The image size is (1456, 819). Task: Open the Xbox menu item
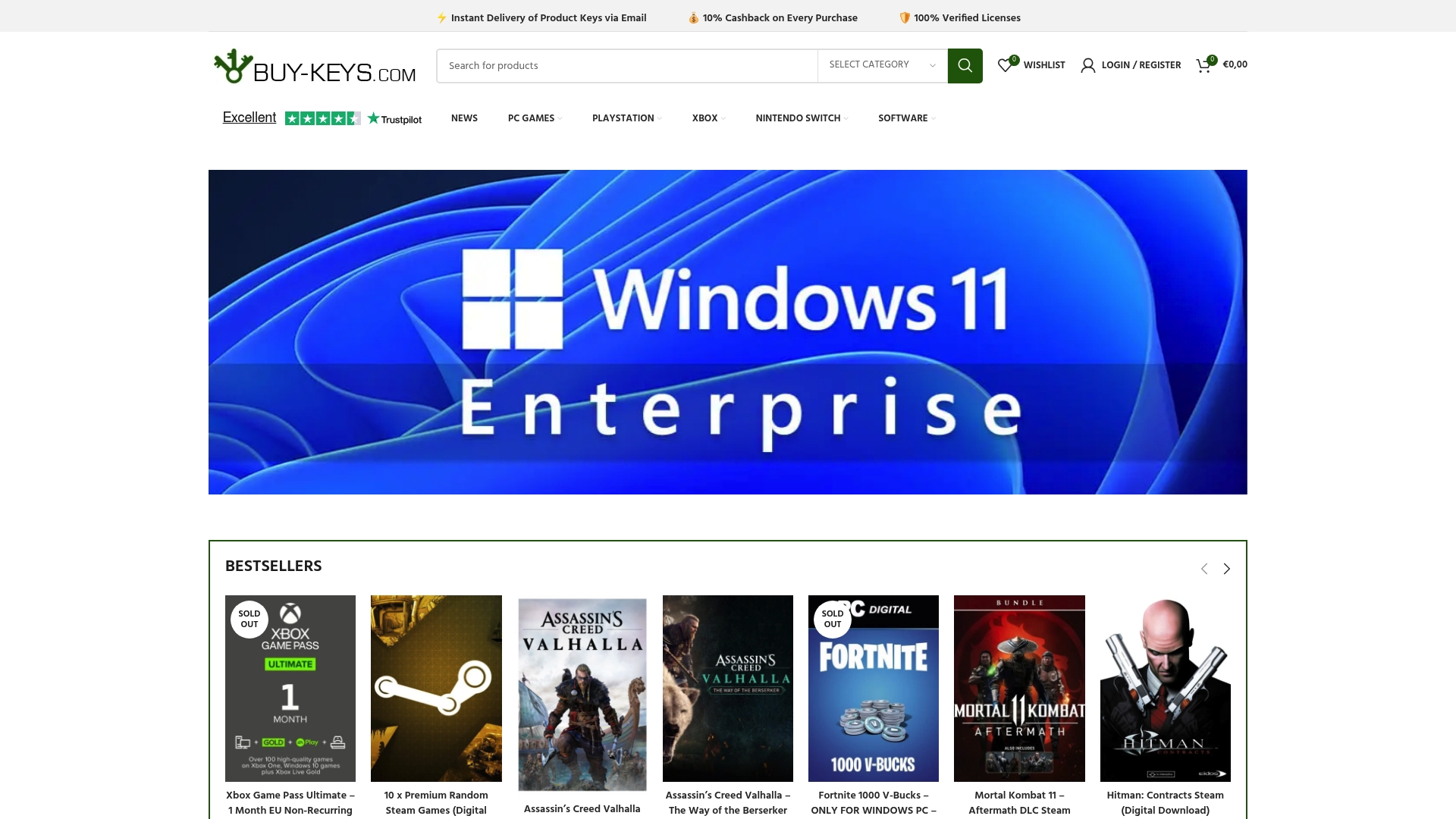click(704, 118)
